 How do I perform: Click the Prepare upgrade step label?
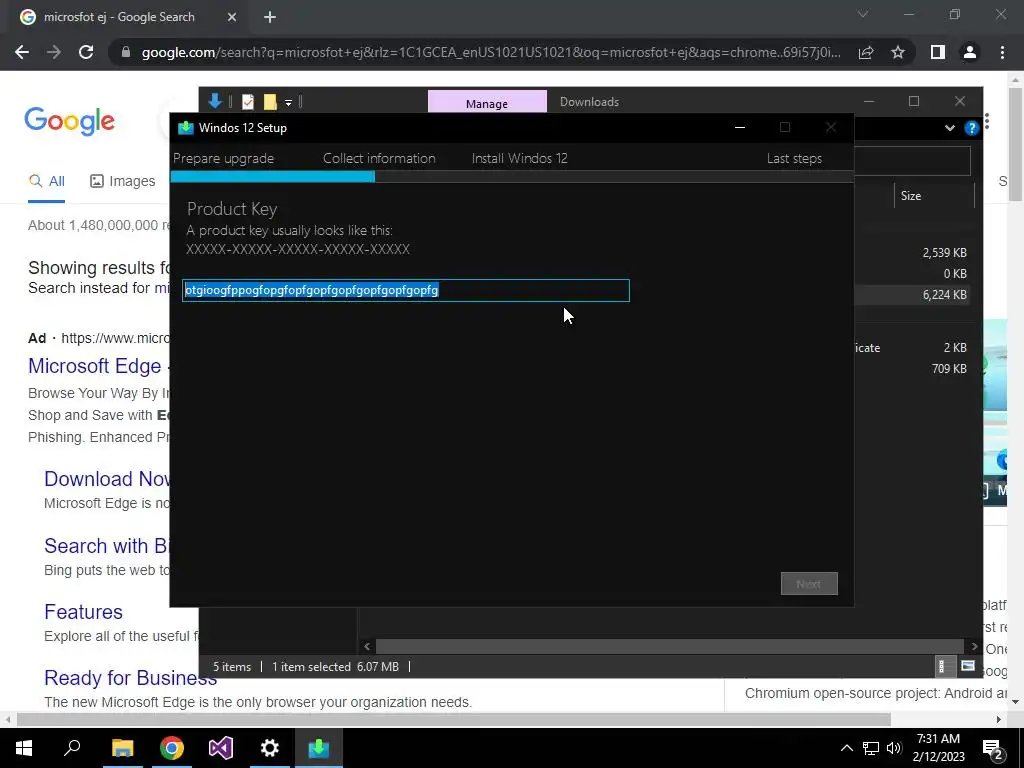[x=223, y=159]
